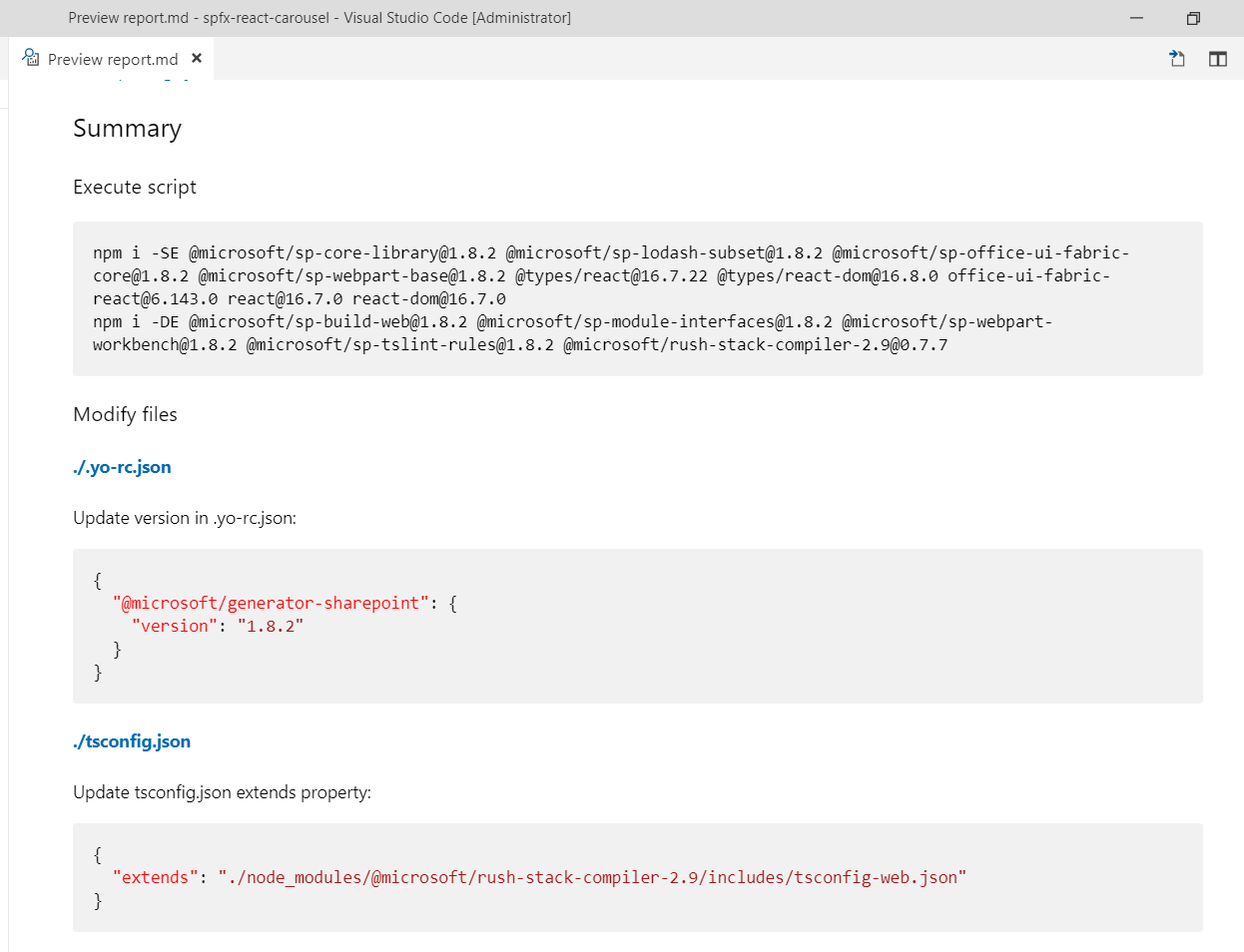Restore down the VS Code window
The width and height of the screenshot is (1244, 952).
coord(1193,18)
